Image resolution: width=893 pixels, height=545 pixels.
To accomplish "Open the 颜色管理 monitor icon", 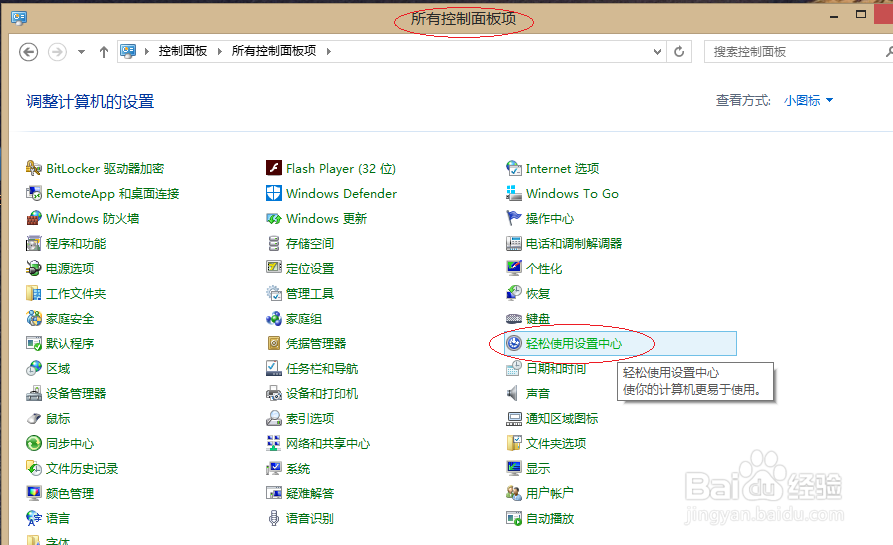I will (x=34, y=493).
